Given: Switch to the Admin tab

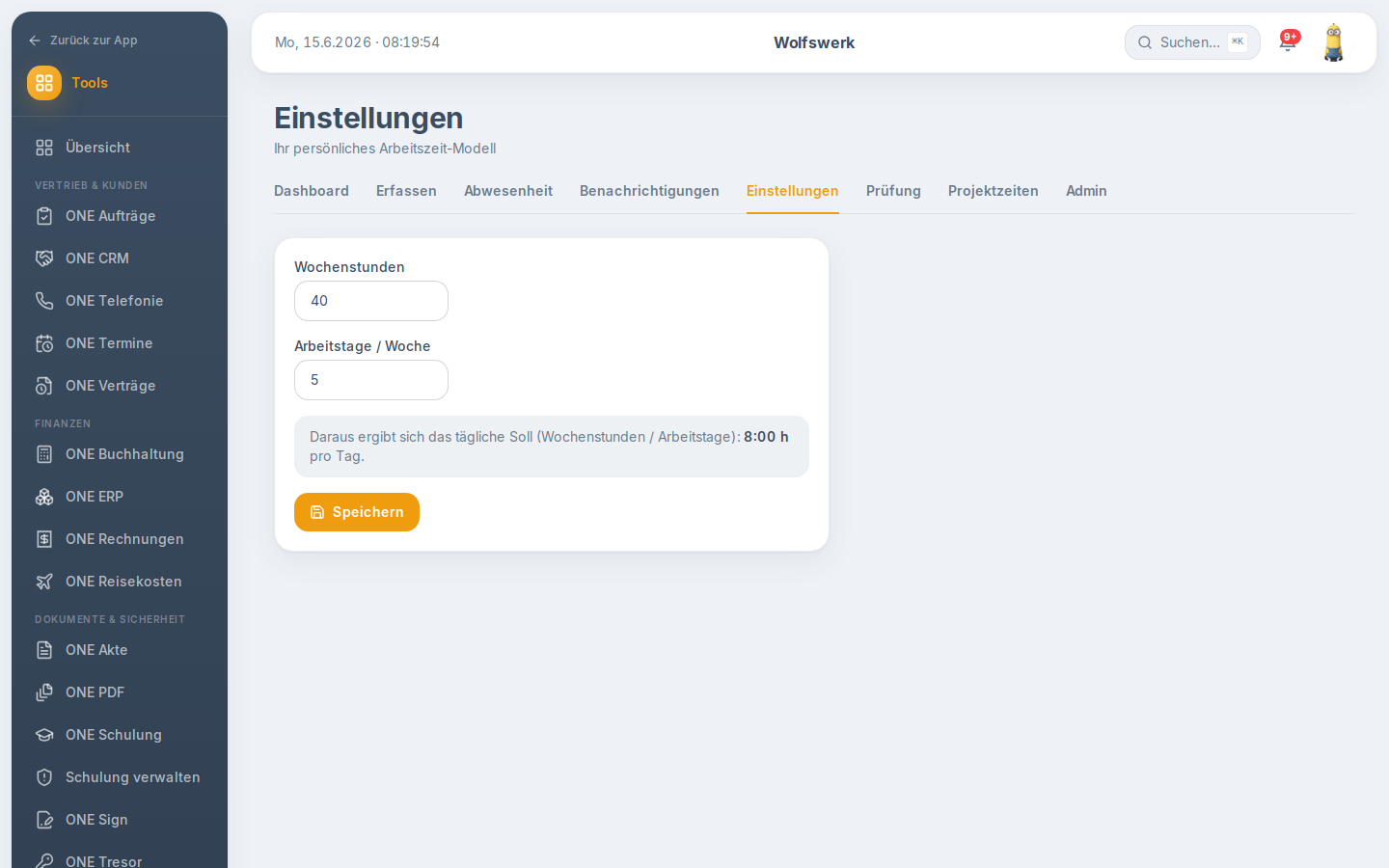Looking at the screenshot, I should pos(1086,191).
